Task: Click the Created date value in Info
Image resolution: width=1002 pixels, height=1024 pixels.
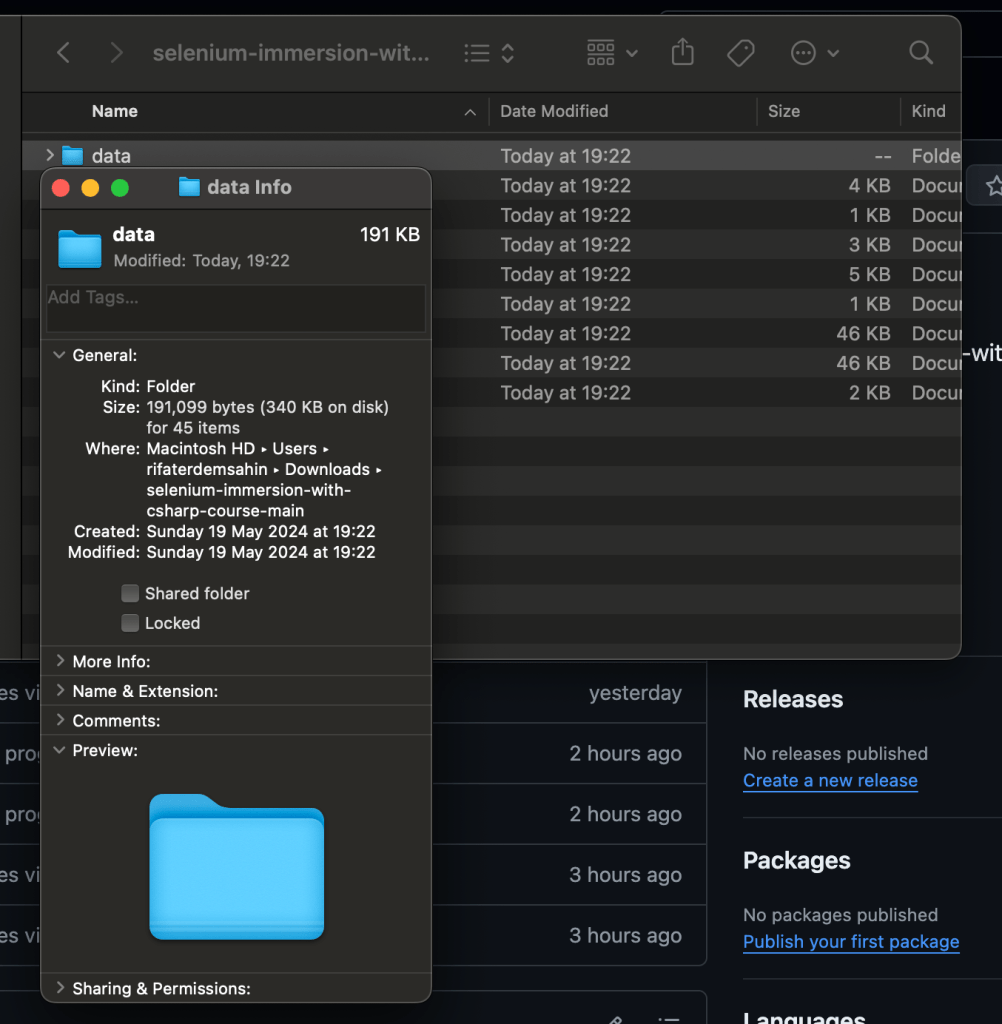Action: pyautogui.click(x=261, y=532)
